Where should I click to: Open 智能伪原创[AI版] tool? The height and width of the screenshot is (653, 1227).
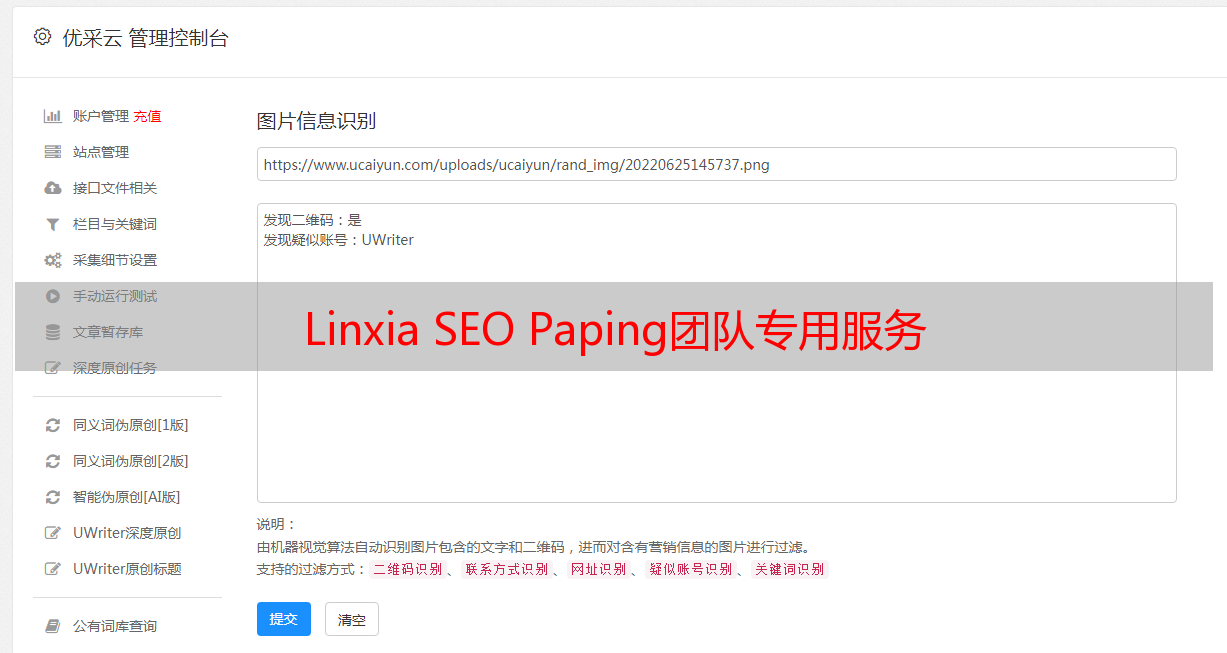(x=127, y=497)
